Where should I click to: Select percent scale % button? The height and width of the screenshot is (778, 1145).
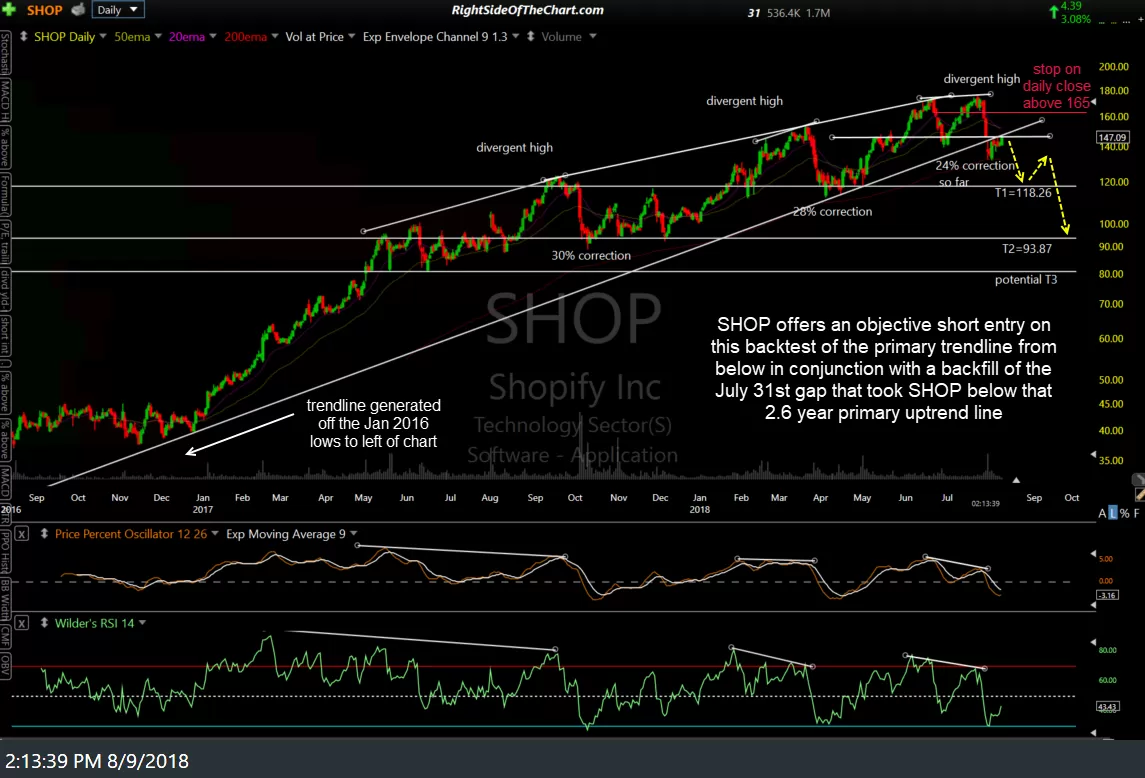pos(1125,513)
